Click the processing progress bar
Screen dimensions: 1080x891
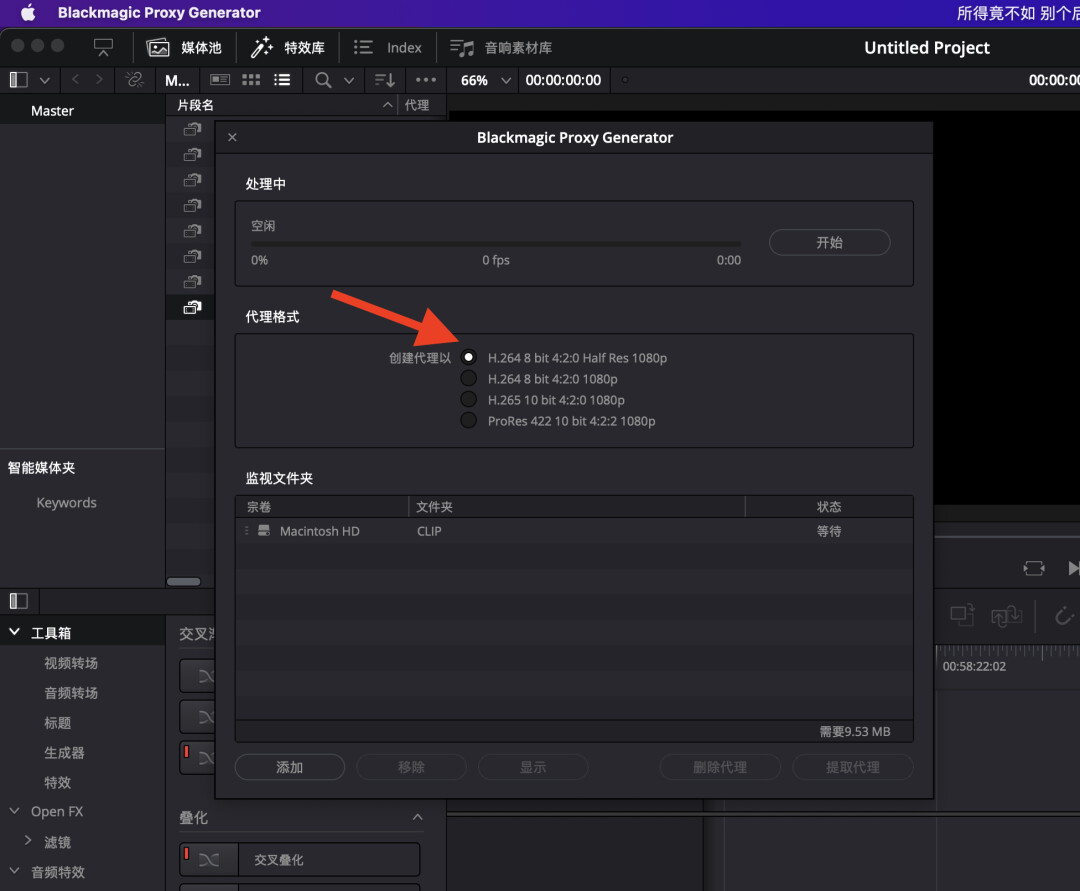click(x=496, y=244)
